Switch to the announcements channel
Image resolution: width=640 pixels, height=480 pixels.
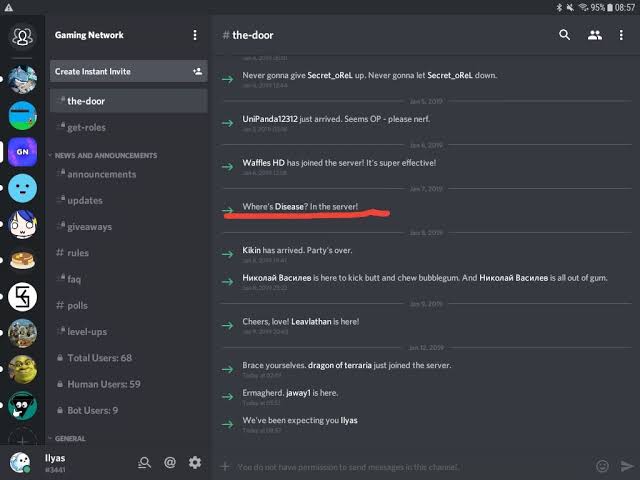click(101, 174)
